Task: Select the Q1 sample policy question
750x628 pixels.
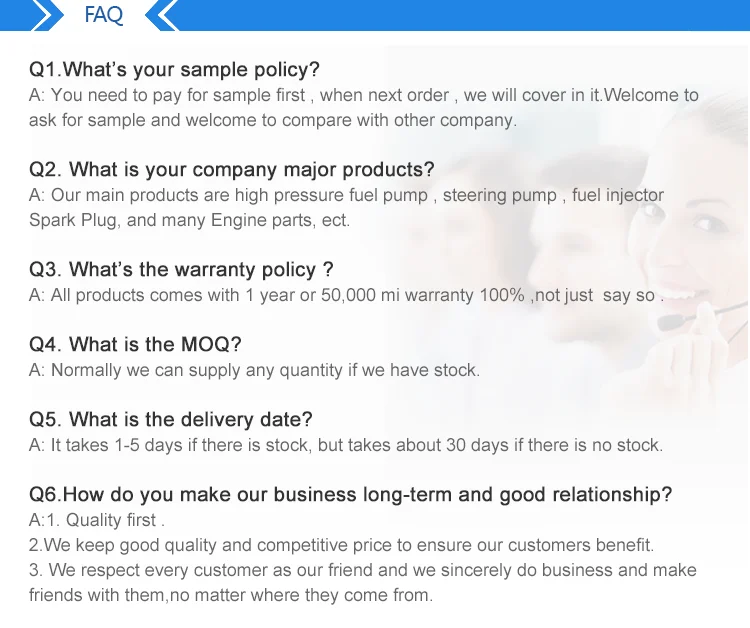Action: coord(174,69)
